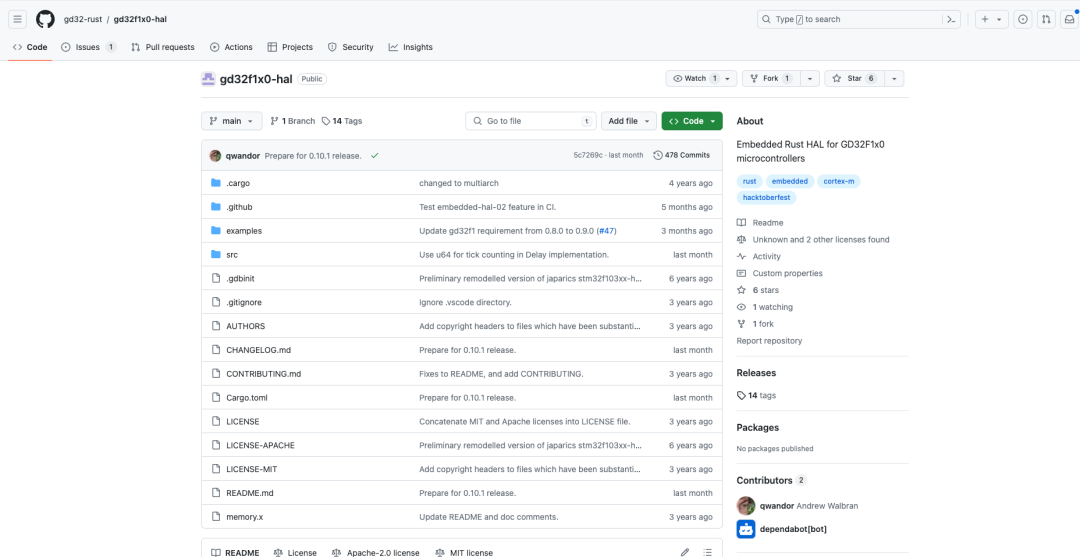
Task: Click the .gdbinit file icon
Action: [216, 278]
